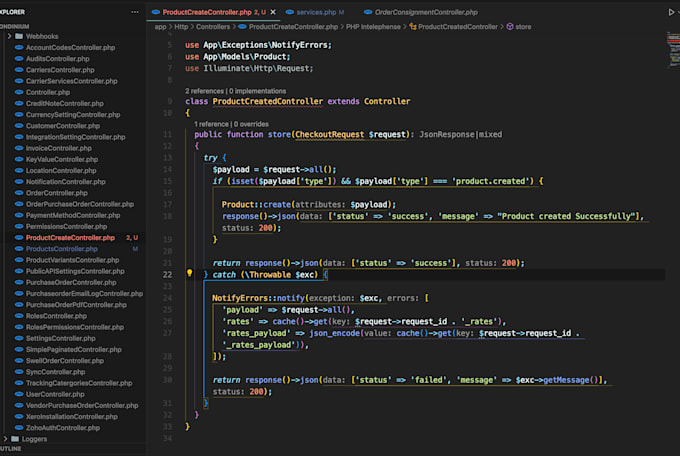The width and height of the screenshot is (680, 456).
Task: Open PublicAPISettingsController.php file
Action: [x=75, y=272]
